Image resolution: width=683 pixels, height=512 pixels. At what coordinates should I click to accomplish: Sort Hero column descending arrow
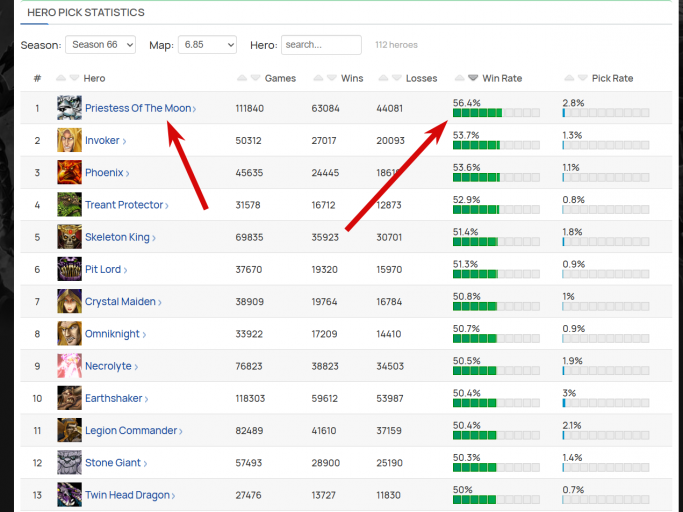[x=74, y=78]
